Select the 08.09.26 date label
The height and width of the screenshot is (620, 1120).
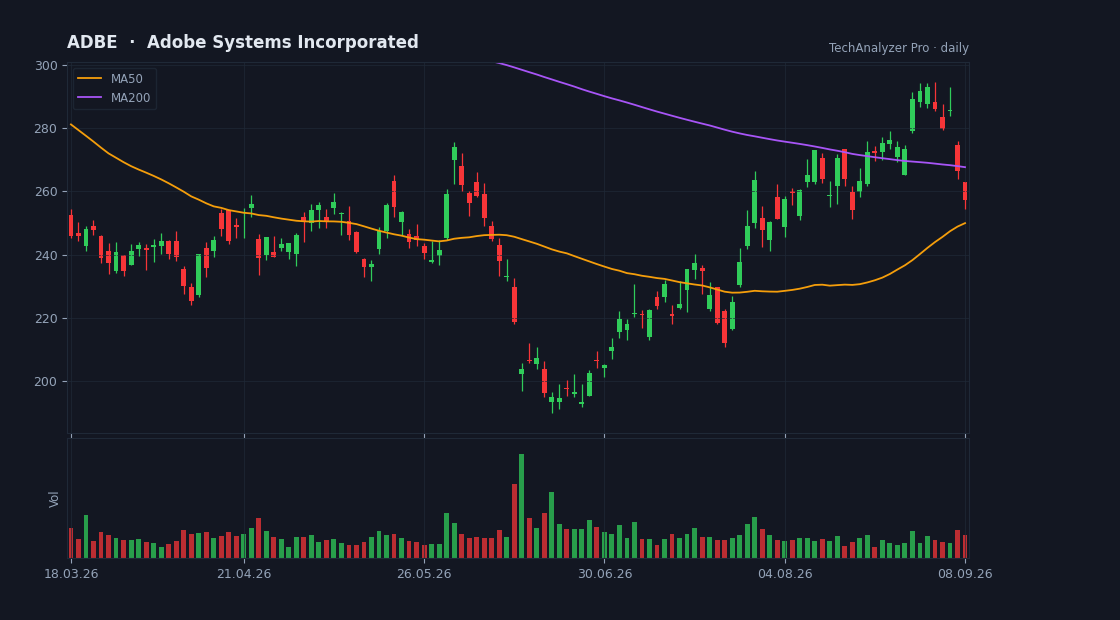point(965,574)
